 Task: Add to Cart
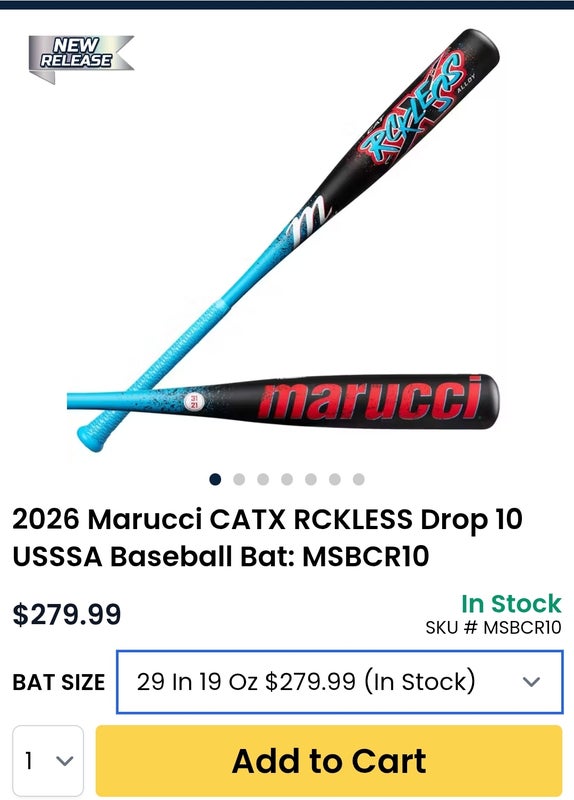[x=329, y=760]
